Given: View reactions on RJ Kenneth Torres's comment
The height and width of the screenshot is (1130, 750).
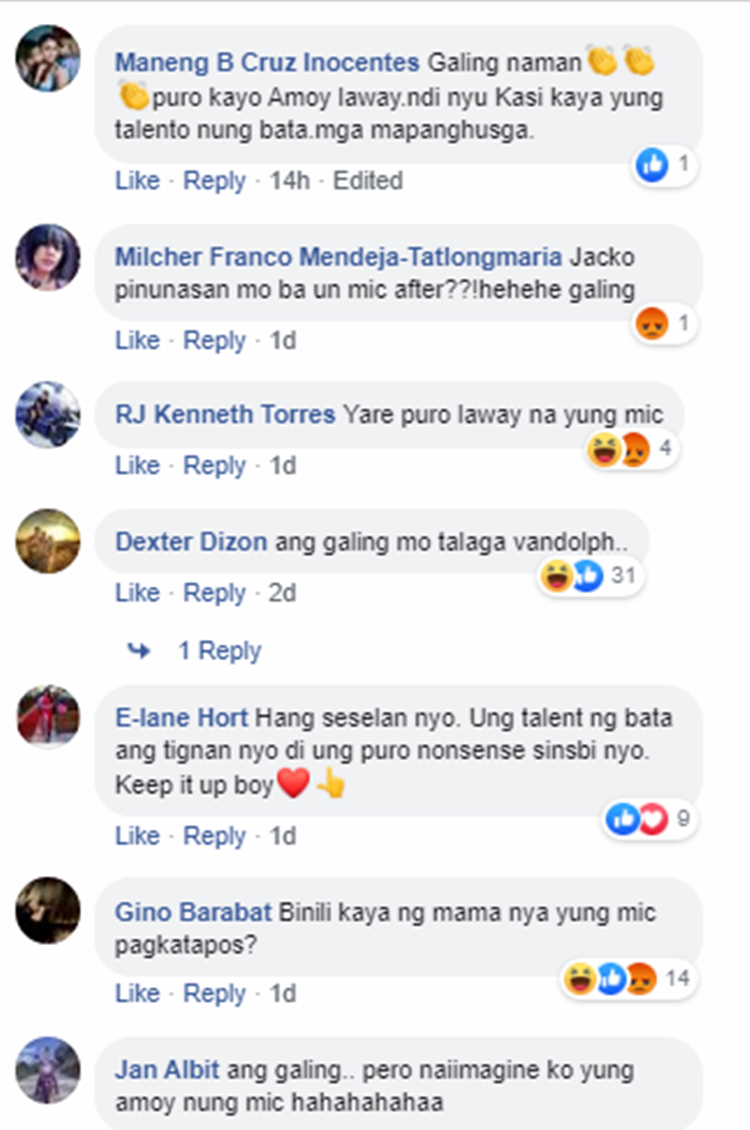Looking at the screenshot, I should pyautogui.click(x=632, y=450).
